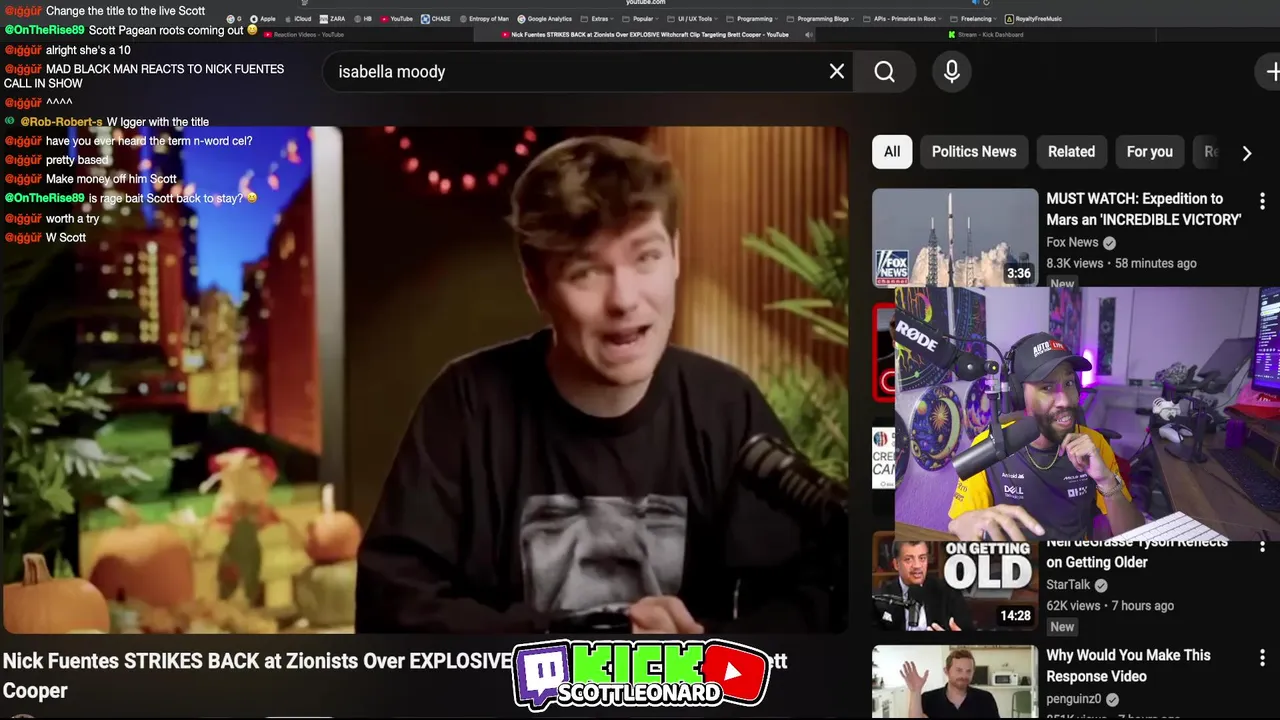Click the Create plus icon at the top right

click(x=1272, y=71)
